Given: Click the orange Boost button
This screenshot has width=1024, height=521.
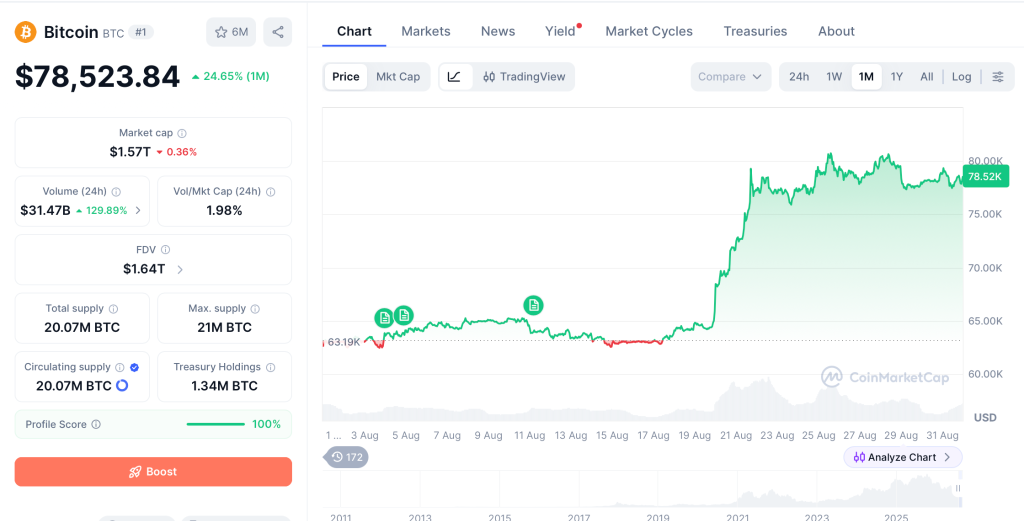Looking at the screenshot, I should [153, 471].
